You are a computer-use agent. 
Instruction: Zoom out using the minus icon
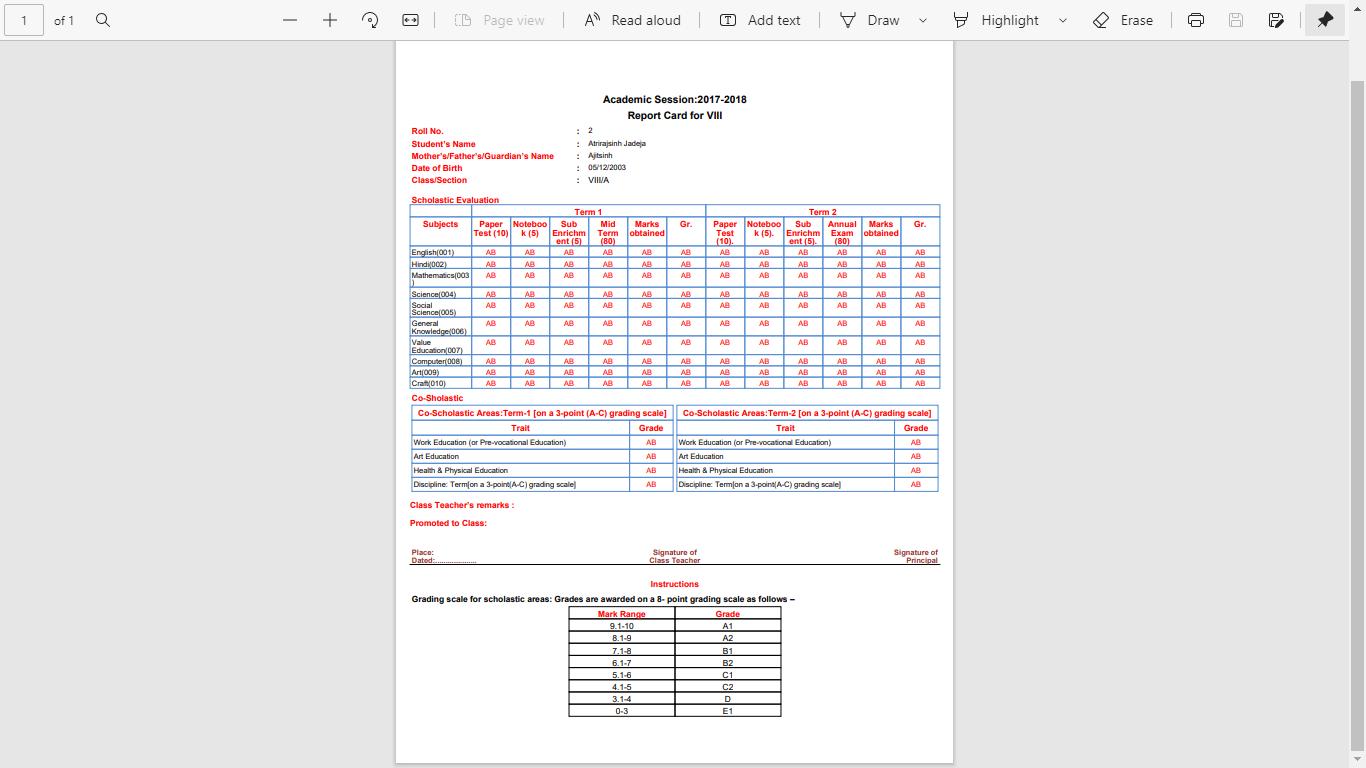click(x=290, y=20)
